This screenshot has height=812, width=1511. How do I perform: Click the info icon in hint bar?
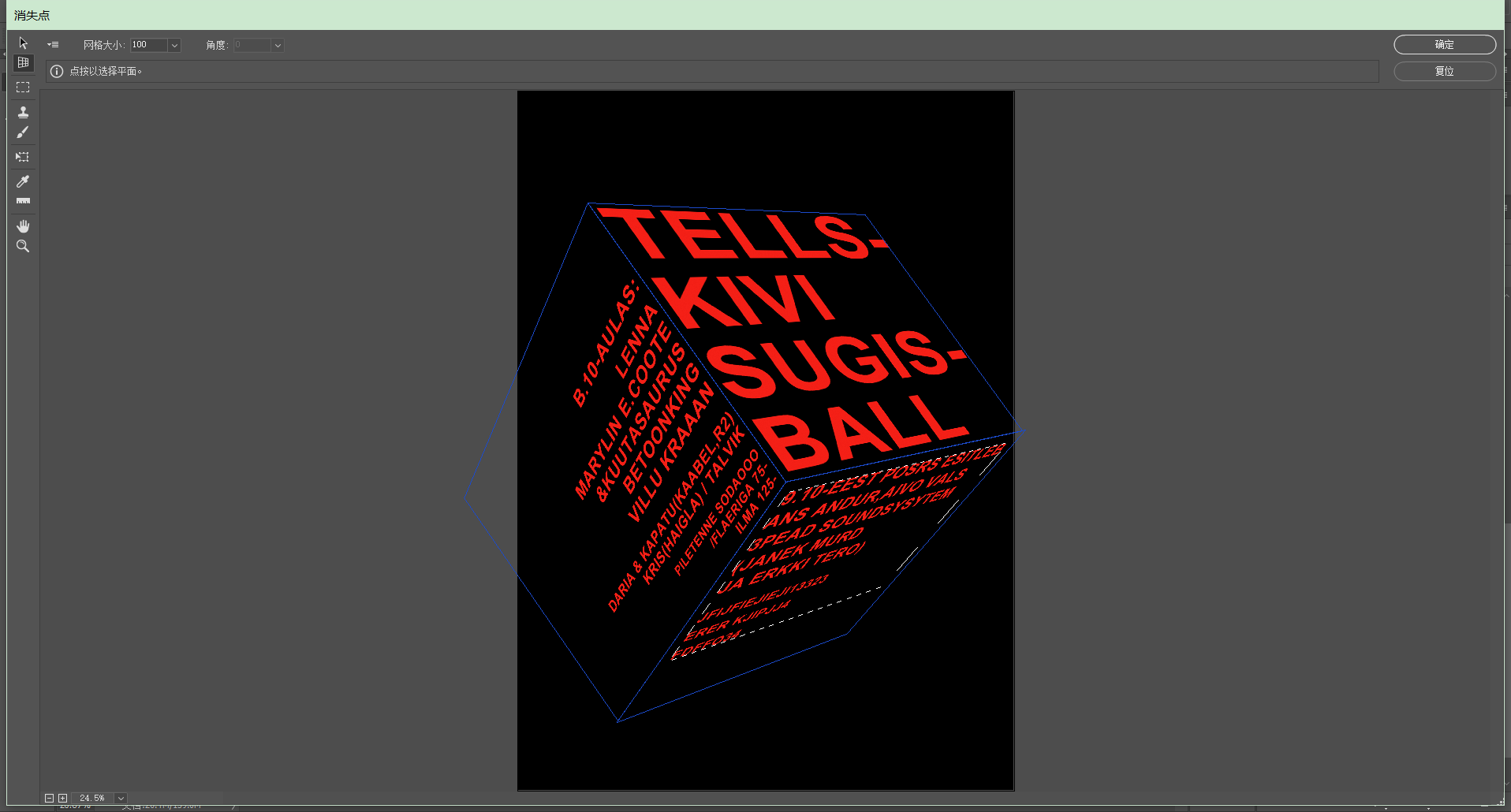coord(57,71)
